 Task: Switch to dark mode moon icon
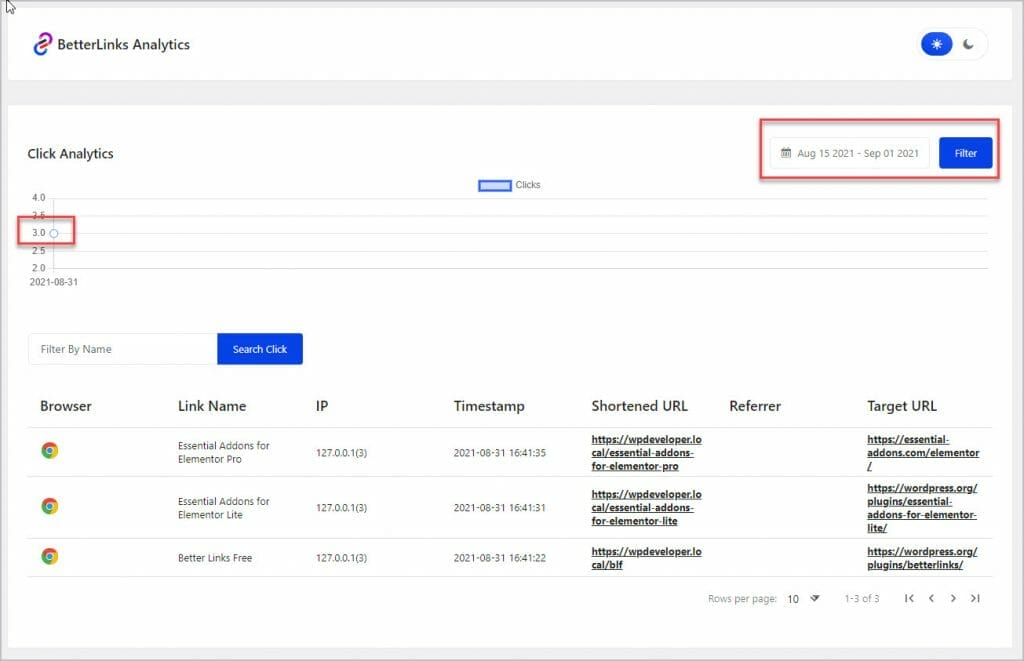968,44
